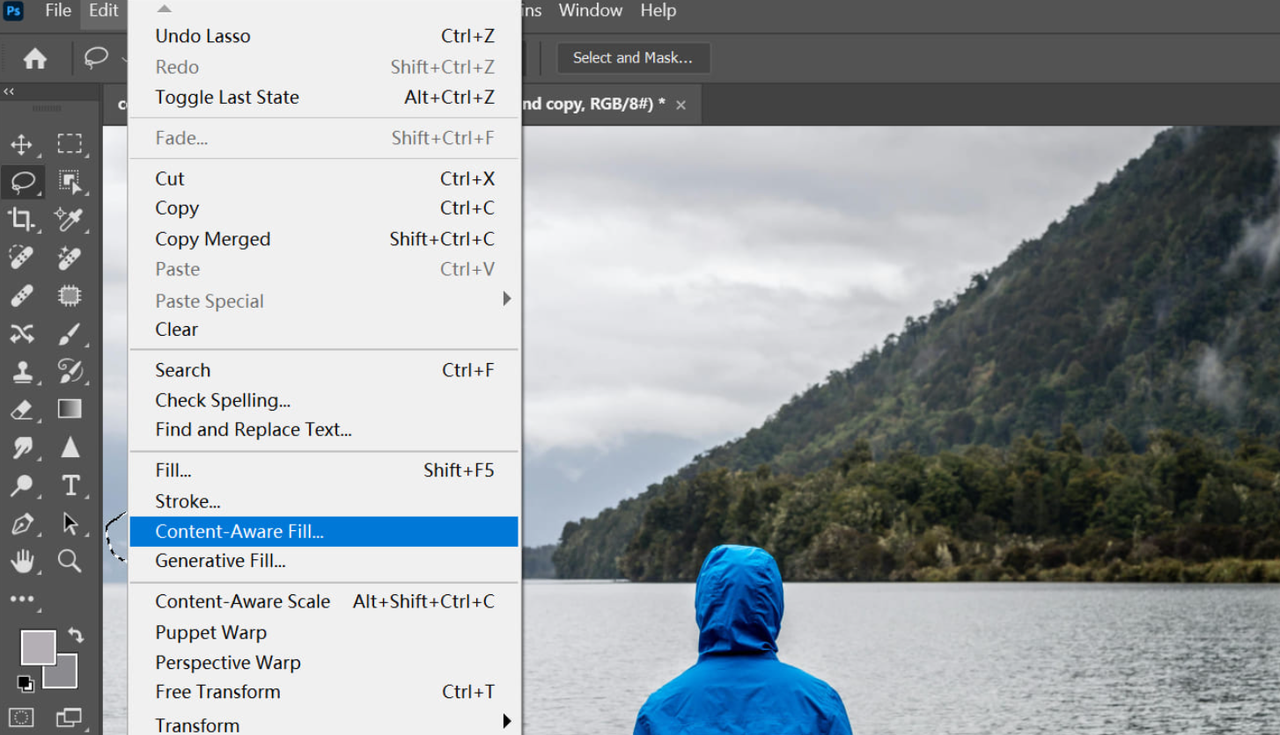Collapse the tools panel
The width and height of the screenshot is (1280, 735).
(8, 91)
